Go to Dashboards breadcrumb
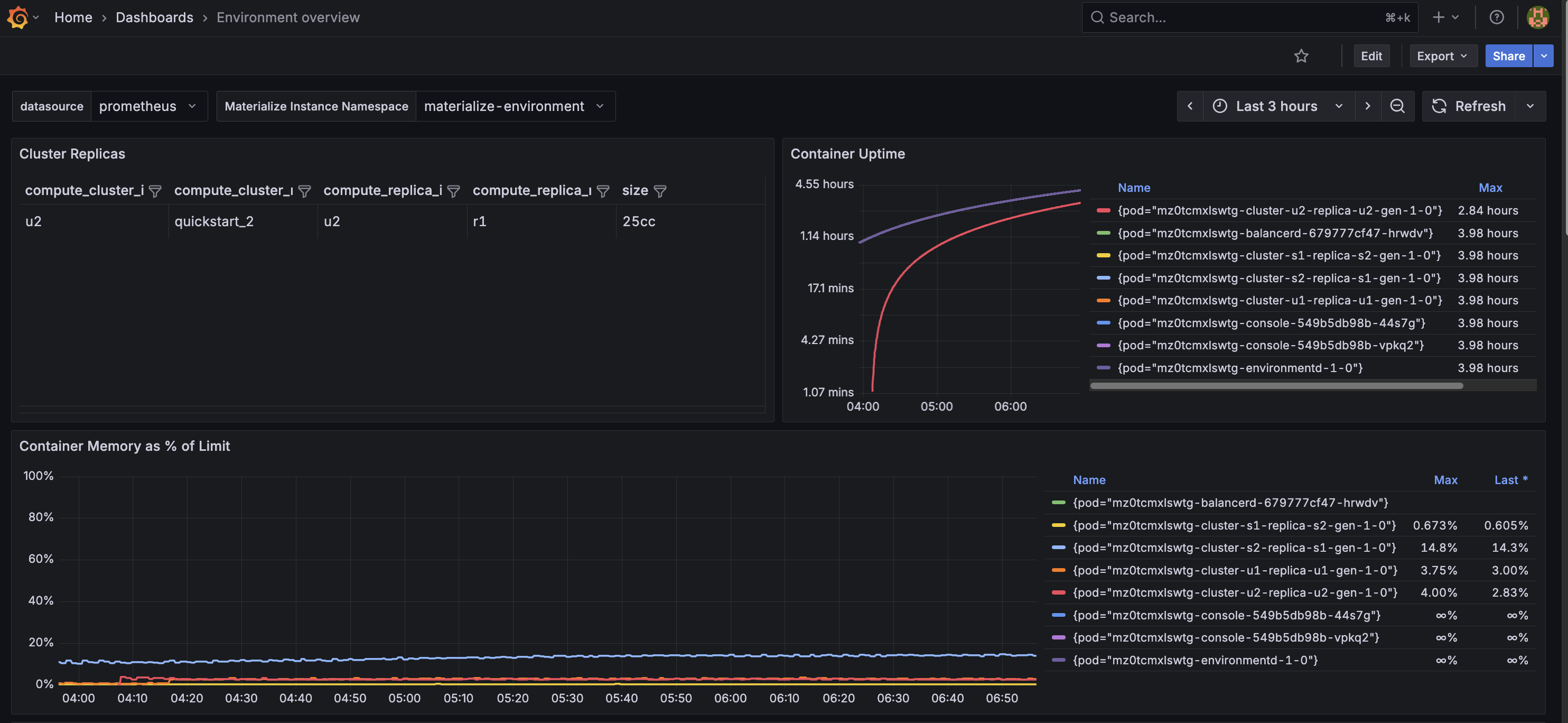This screenshot has height=723, width=1568. (154, 17)
